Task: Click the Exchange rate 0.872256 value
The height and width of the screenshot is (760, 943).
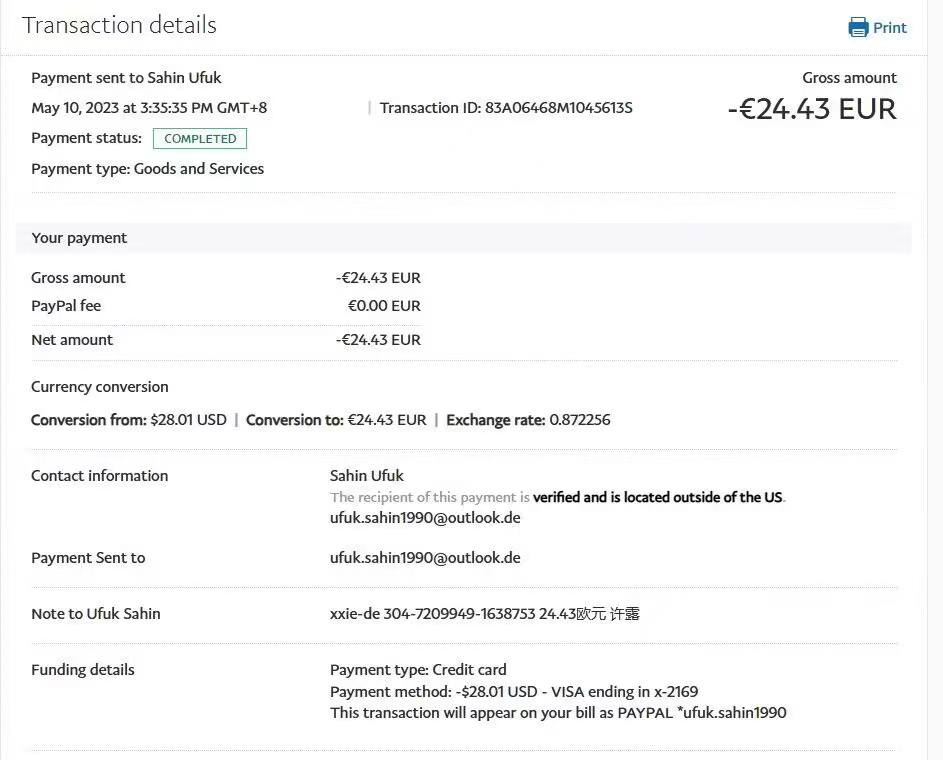Action: 579,420
